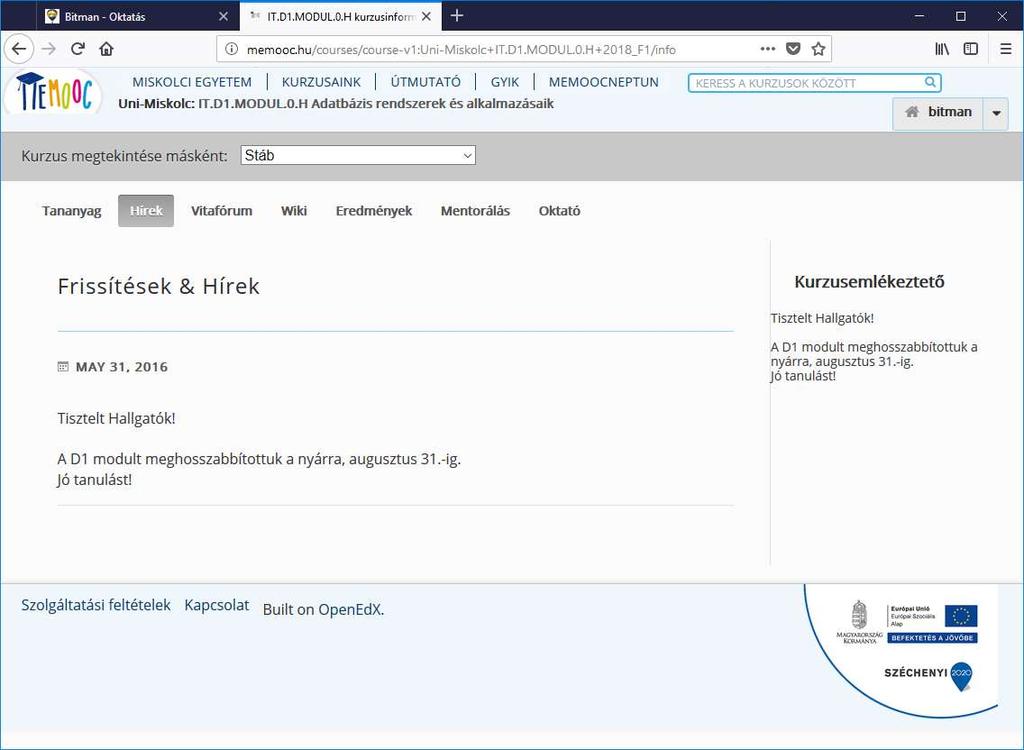This screenshot has height=750, width=1024.
Task: Maximize the Firefox window
Action: [961, 16]
